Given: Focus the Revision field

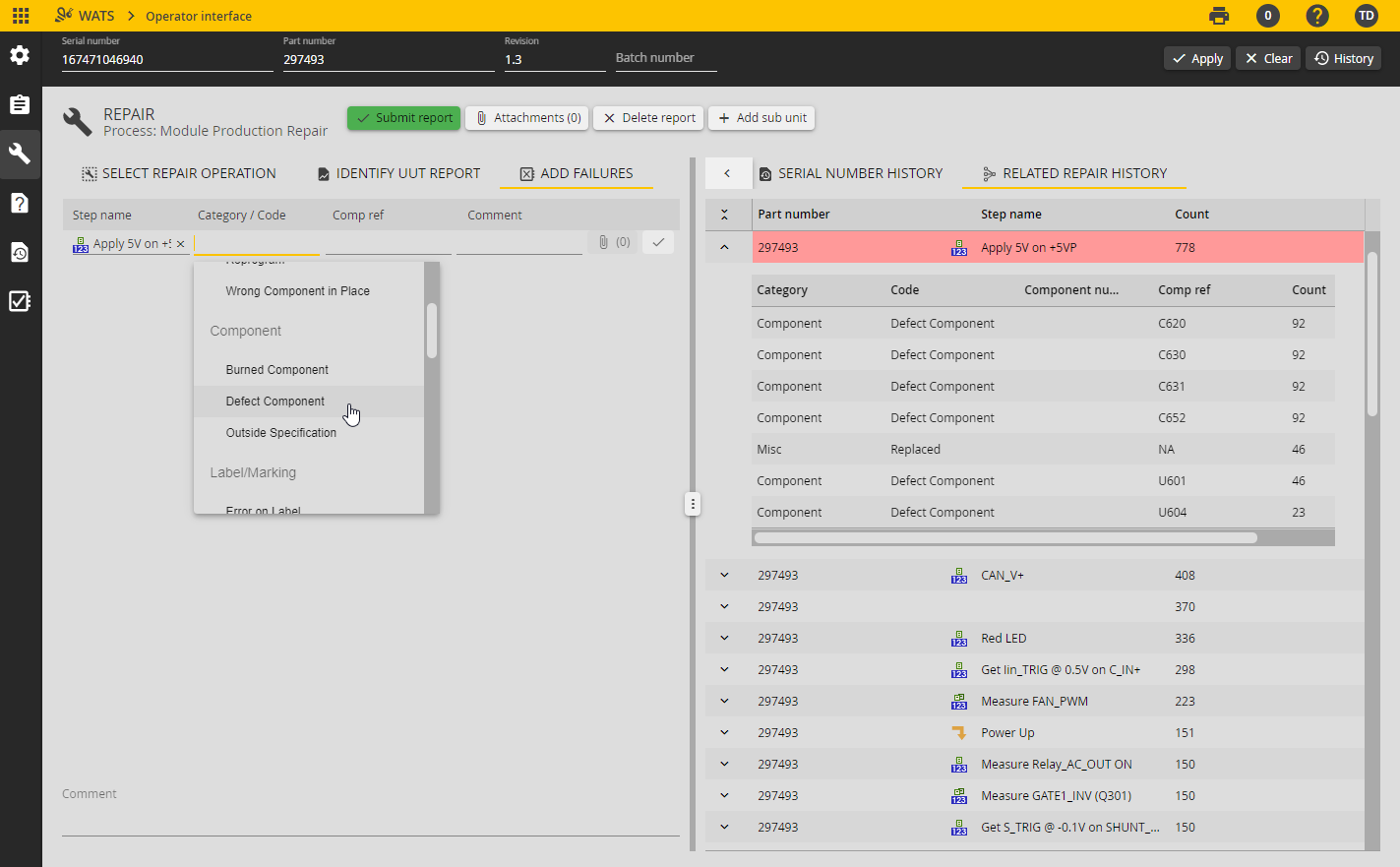Looking at the screenshot, I should click(x=555, y=60).
